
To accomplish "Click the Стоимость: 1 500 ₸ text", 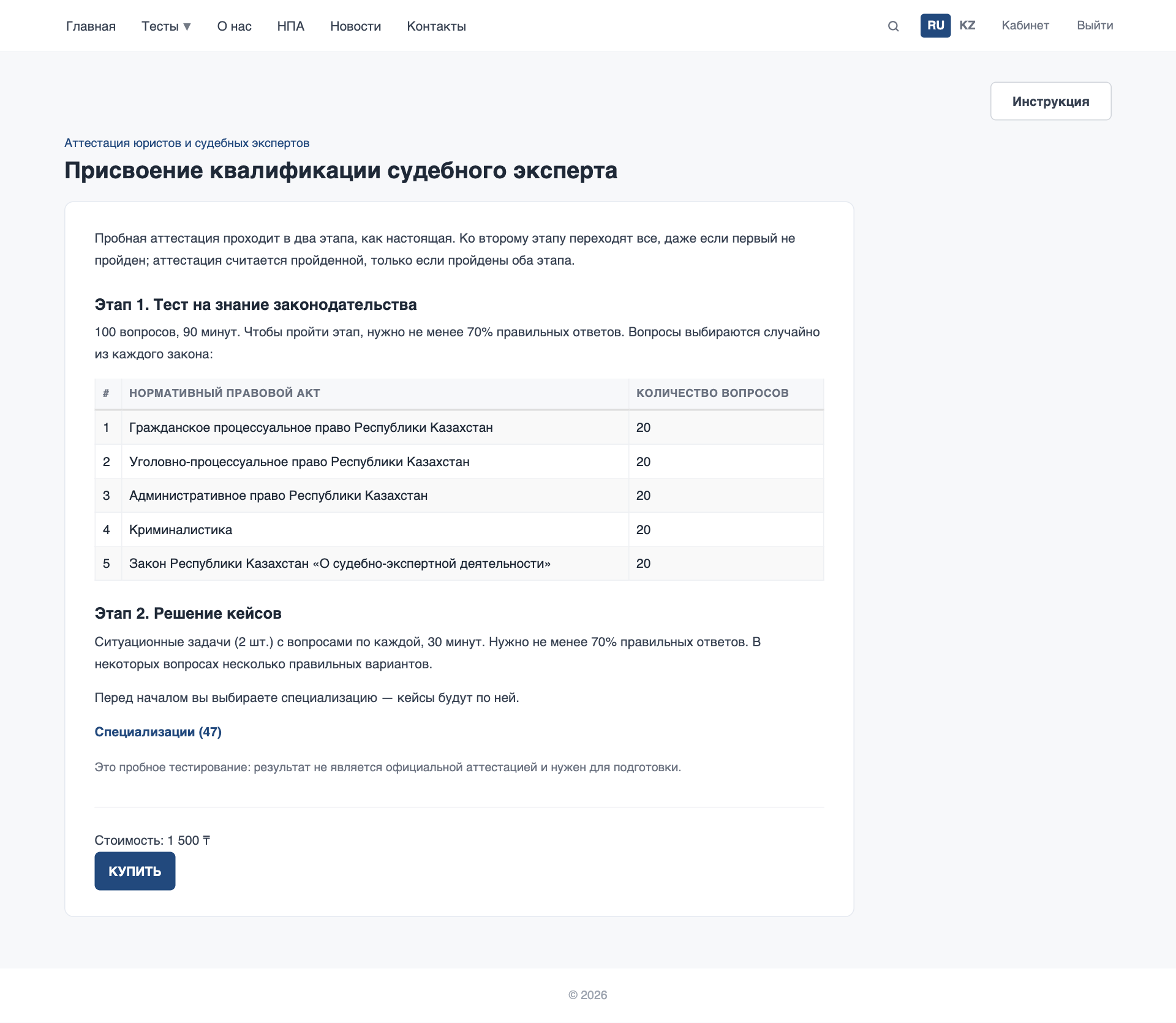I will pyautogui.click(x=153, y=840).
